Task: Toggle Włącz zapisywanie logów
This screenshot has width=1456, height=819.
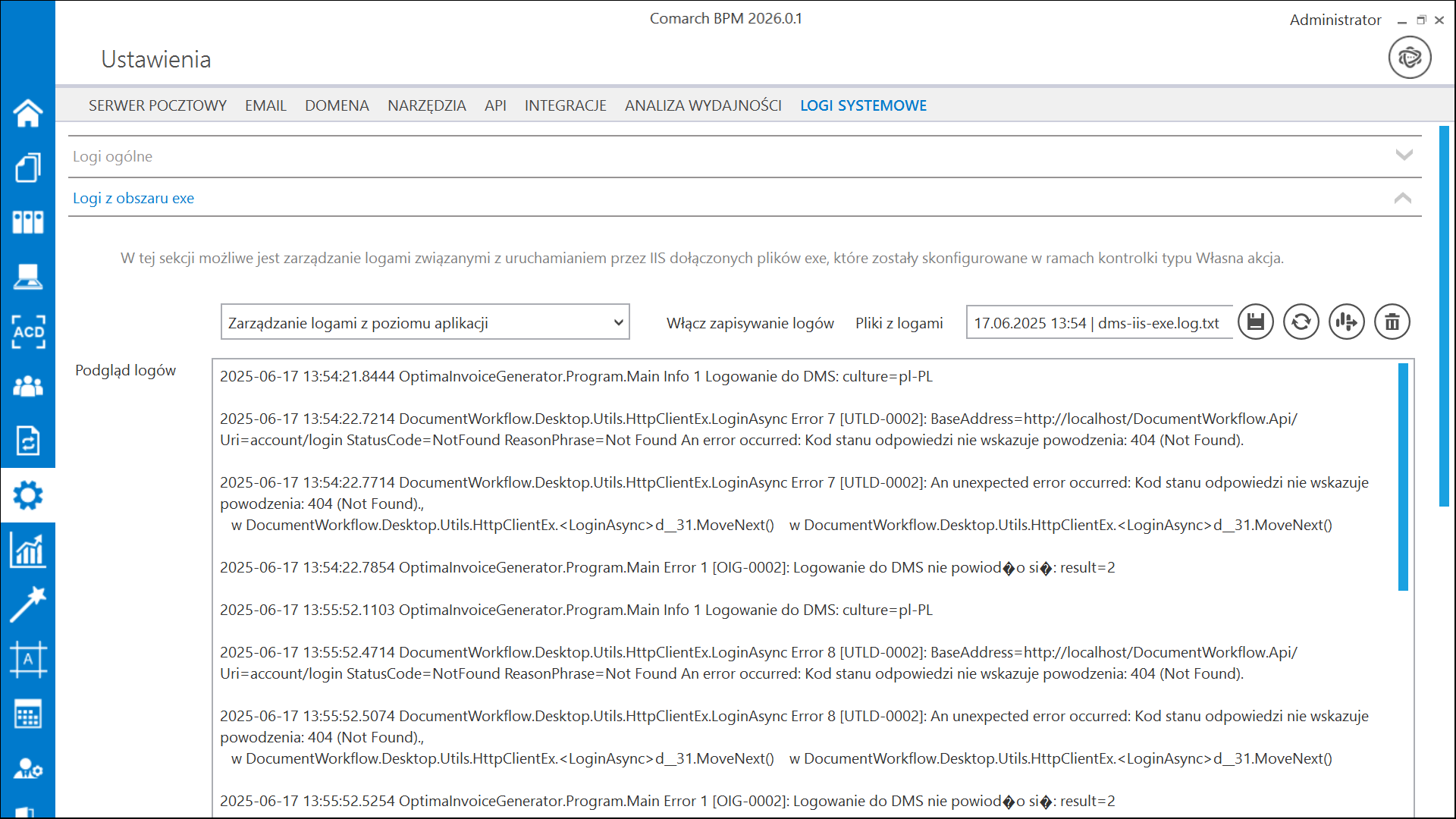Action: [749, 323]
